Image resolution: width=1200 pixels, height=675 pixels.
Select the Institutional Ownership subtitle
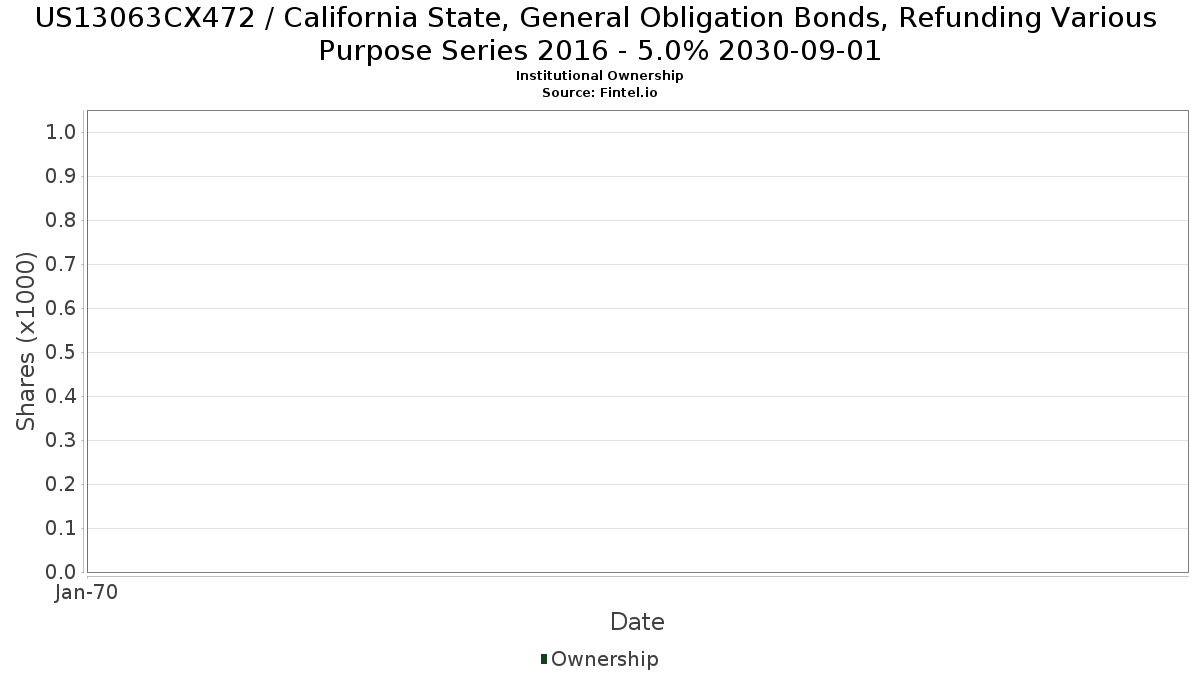tap(599, 76)
